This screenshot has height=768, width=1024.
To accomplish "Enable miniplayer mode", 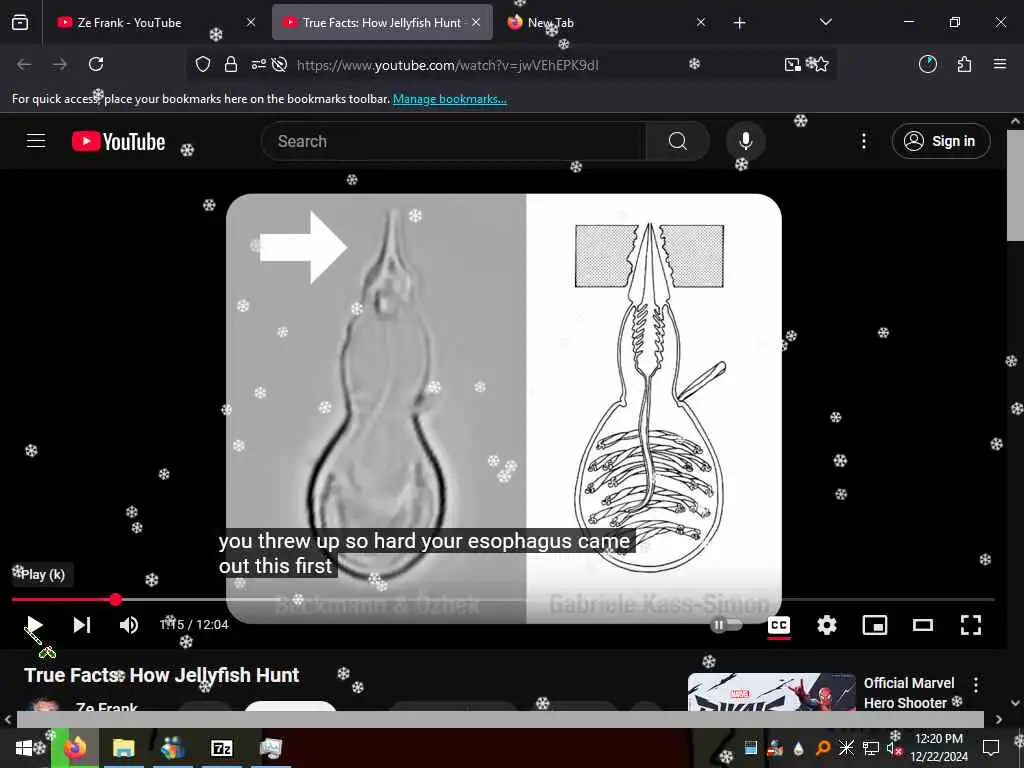I will [874, 625].
